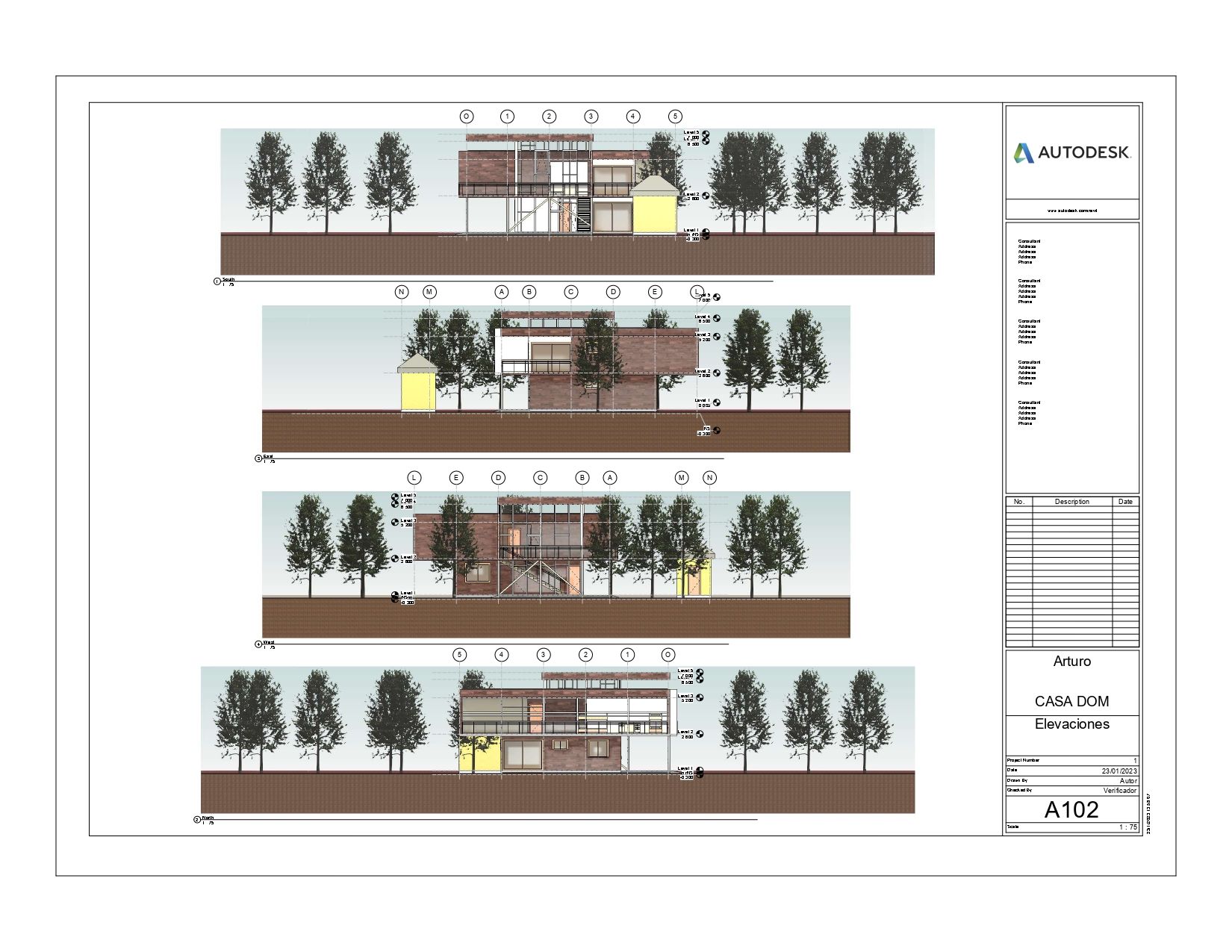Select grid bubble E on West elevation
This screenshot has height=952, width=1232.
click(x=456, y=478)
